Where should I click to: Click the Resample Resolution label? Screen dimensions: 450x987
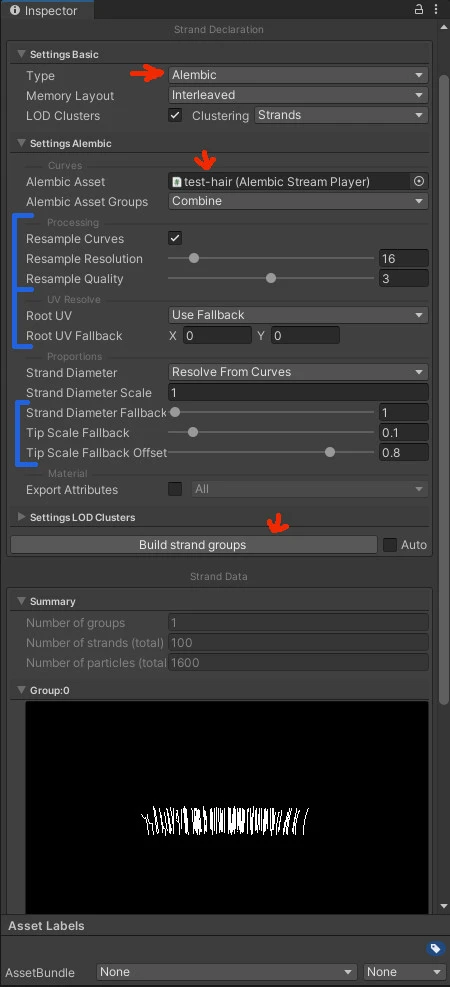(84, 259)
